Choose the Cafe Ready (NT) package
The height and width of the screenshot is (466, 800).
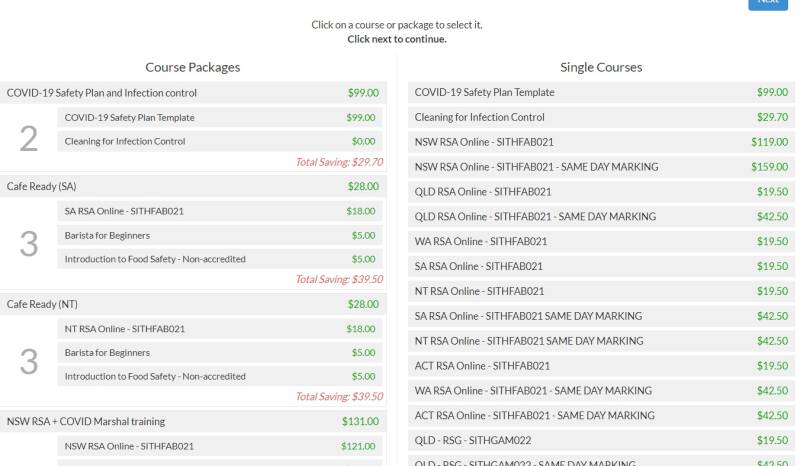click(193, 304)
